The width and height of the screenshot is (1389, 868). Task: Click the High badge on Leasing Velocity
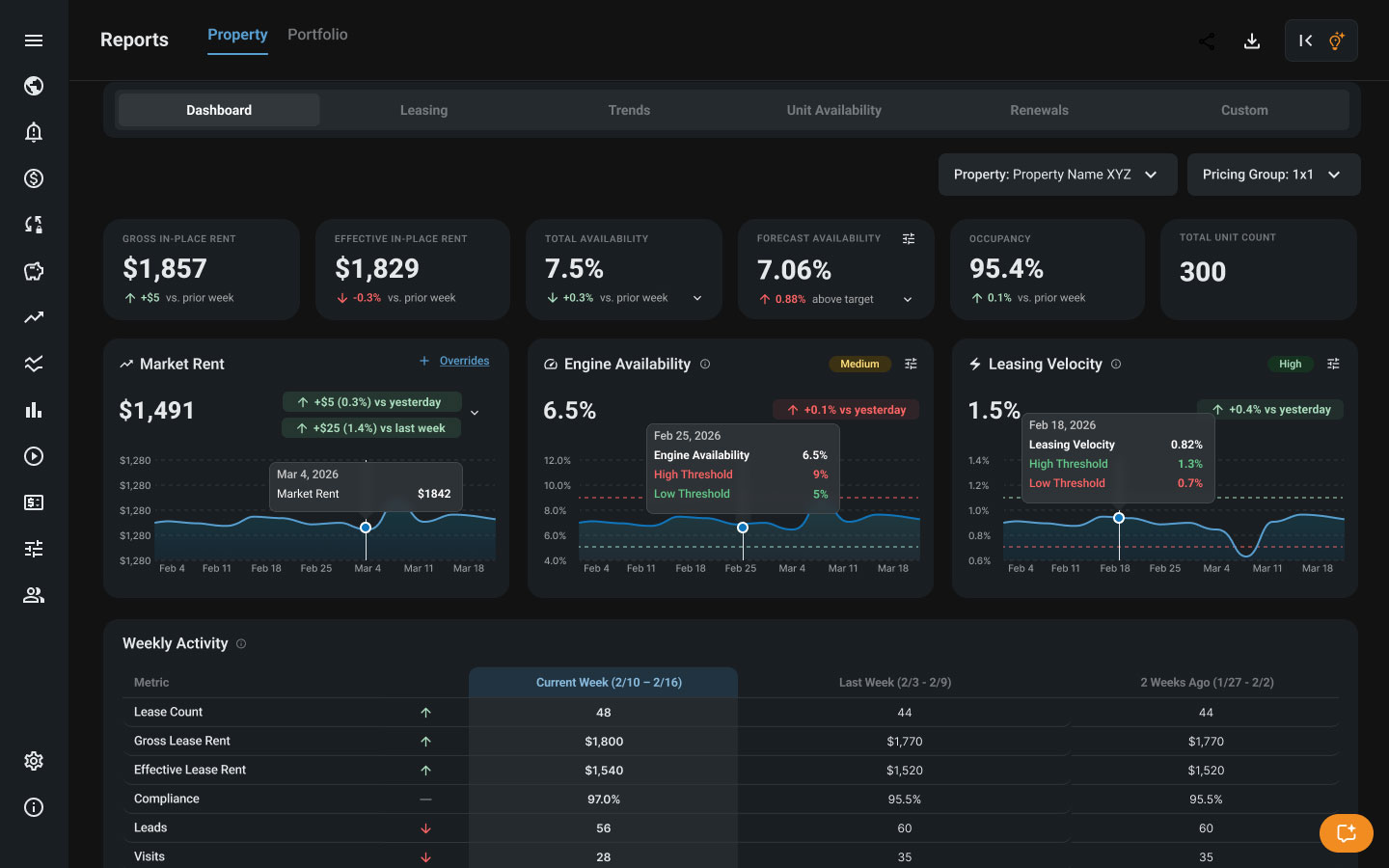[x=1290, y=364]
